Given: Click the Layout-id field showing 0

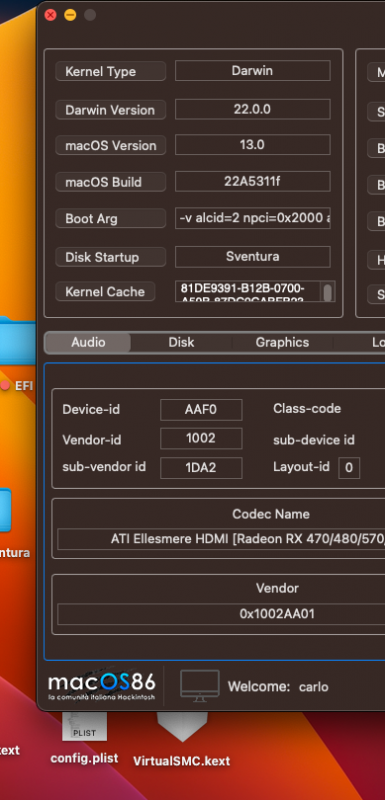Looking at the screenshot, I should tap(349, 468).
